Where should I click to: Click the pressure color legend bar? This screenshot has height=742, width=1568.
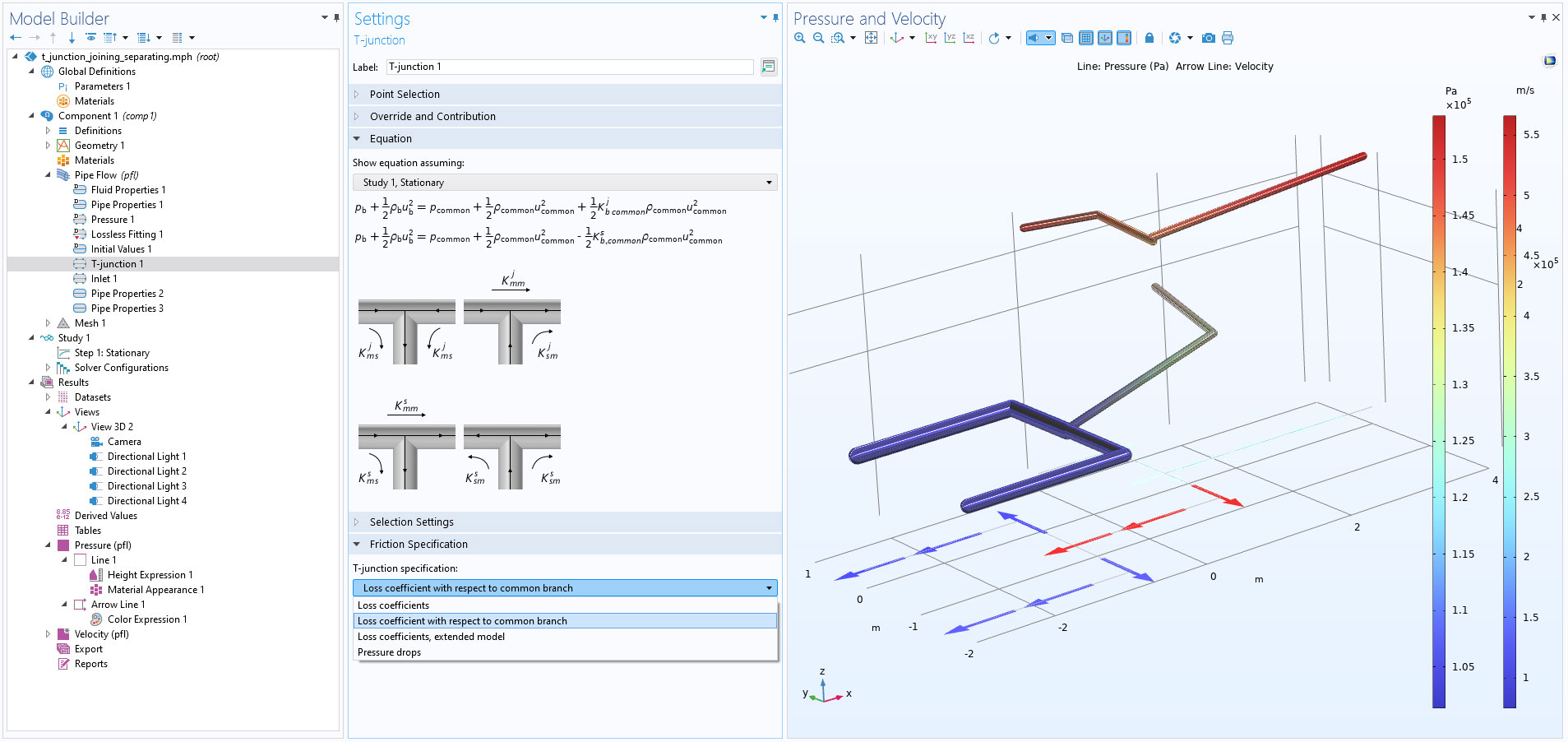[1438, 411]
